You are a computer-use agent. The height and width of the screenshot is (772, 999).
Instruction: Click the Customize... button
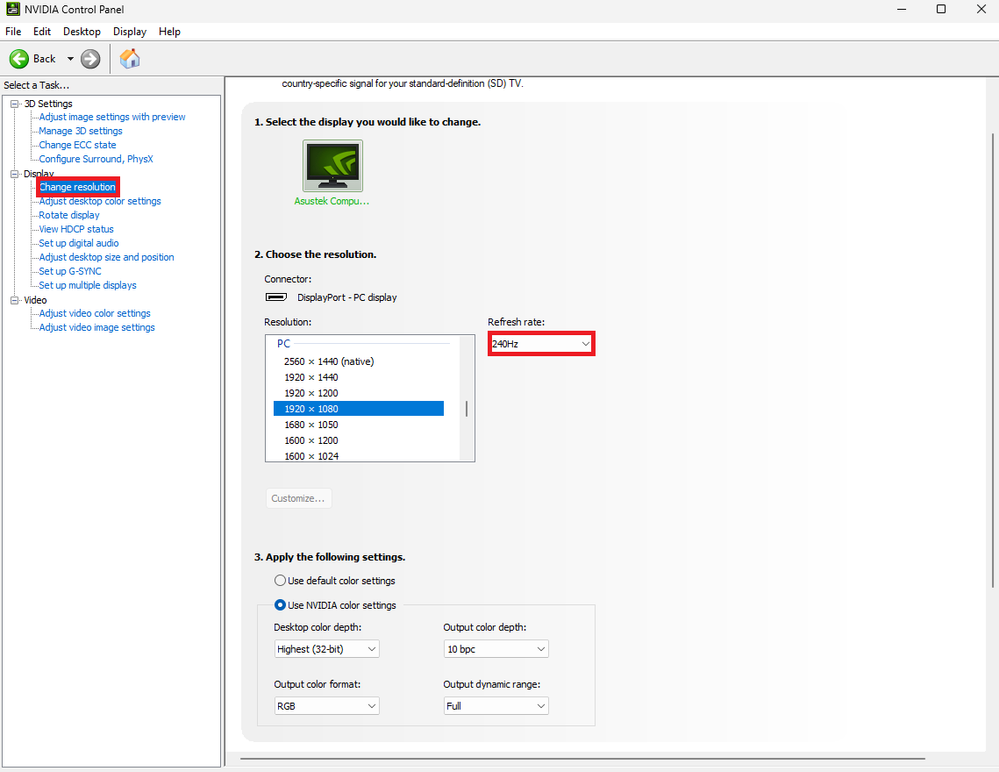(298, 498)
